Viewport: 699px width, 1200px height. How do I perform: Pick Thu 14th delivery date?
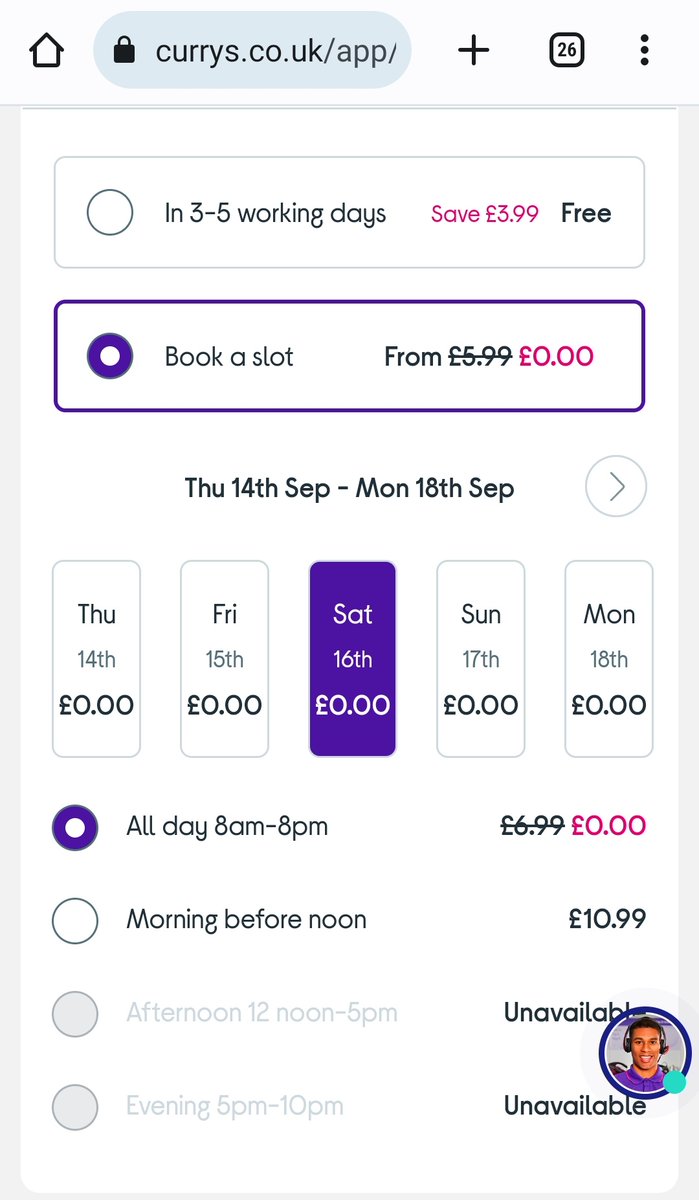(96, 659)
